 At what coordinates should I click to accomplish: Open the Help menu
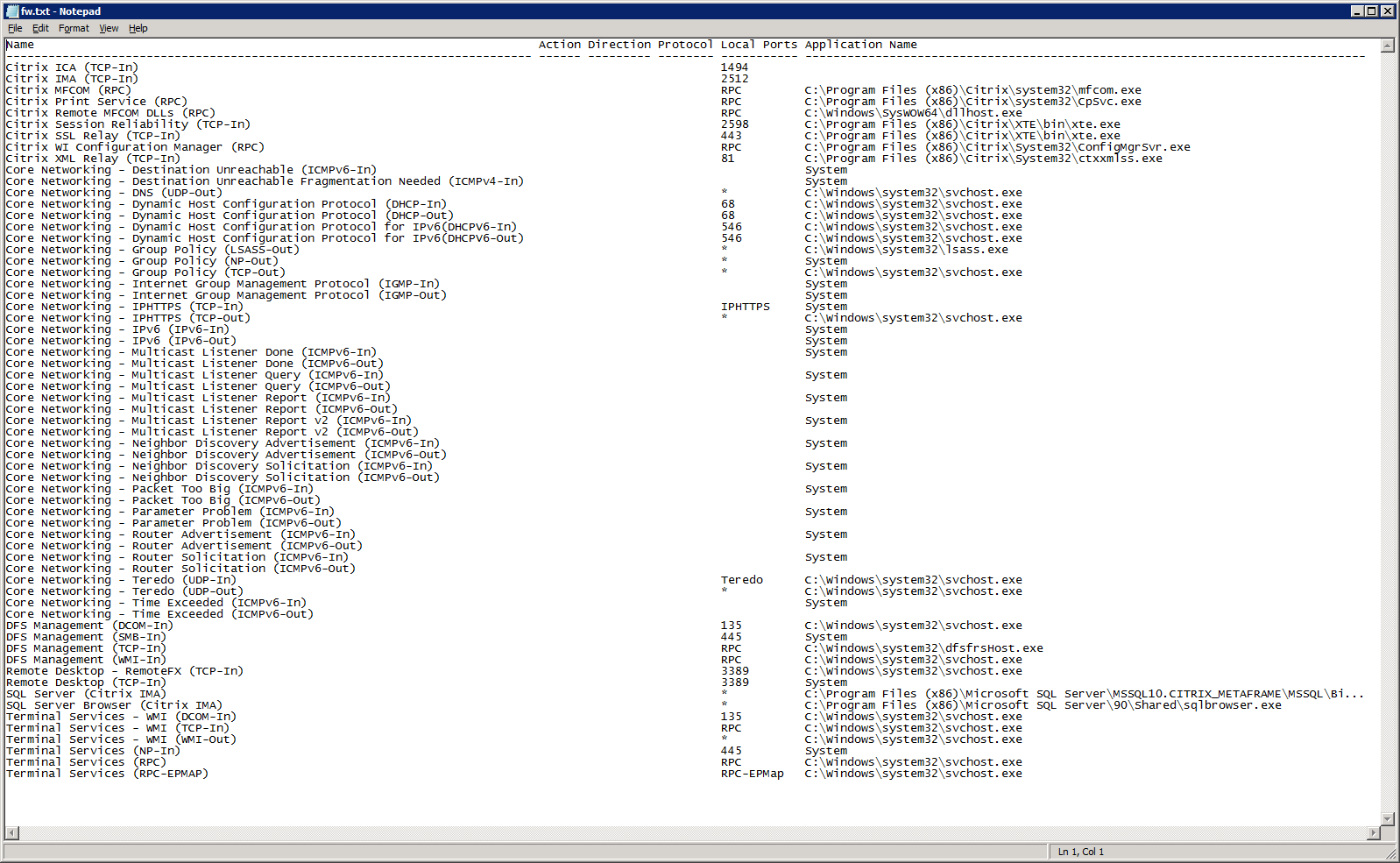pos(138,28)
